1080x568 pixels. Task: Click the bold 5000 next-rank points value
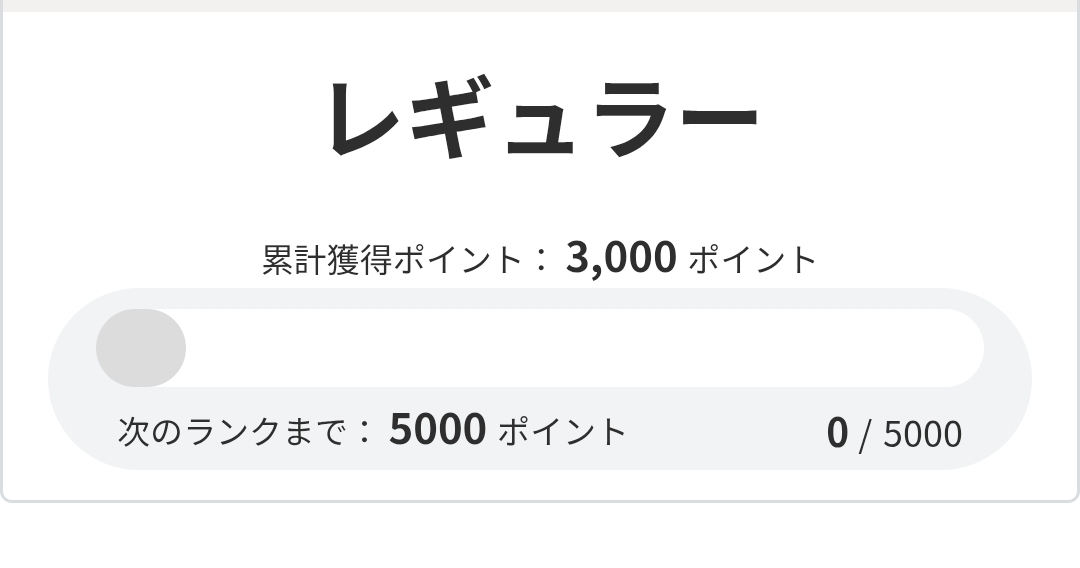tap(437, 430)
